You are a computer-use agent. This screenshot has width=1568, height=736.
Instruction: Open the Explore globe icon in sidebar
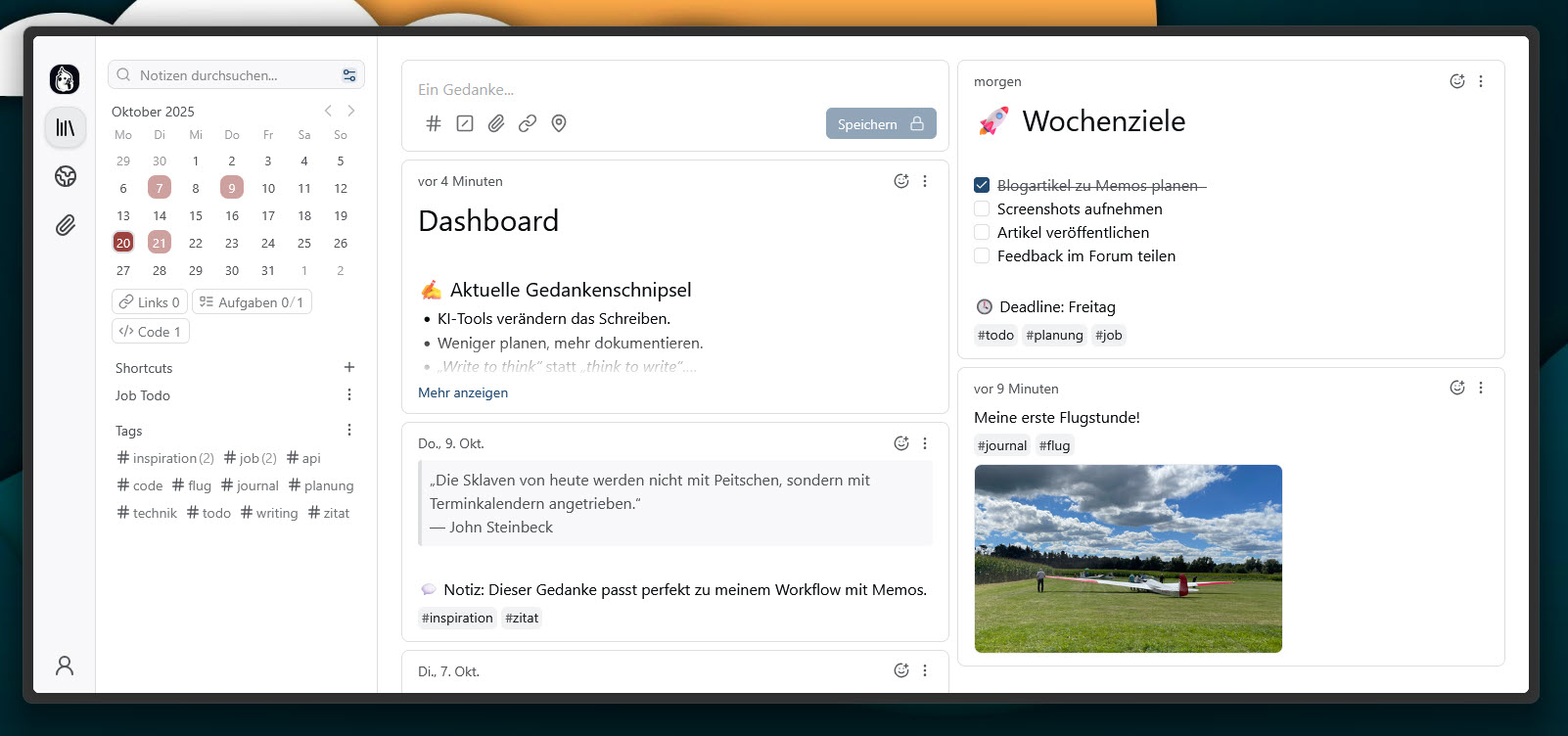66,176
